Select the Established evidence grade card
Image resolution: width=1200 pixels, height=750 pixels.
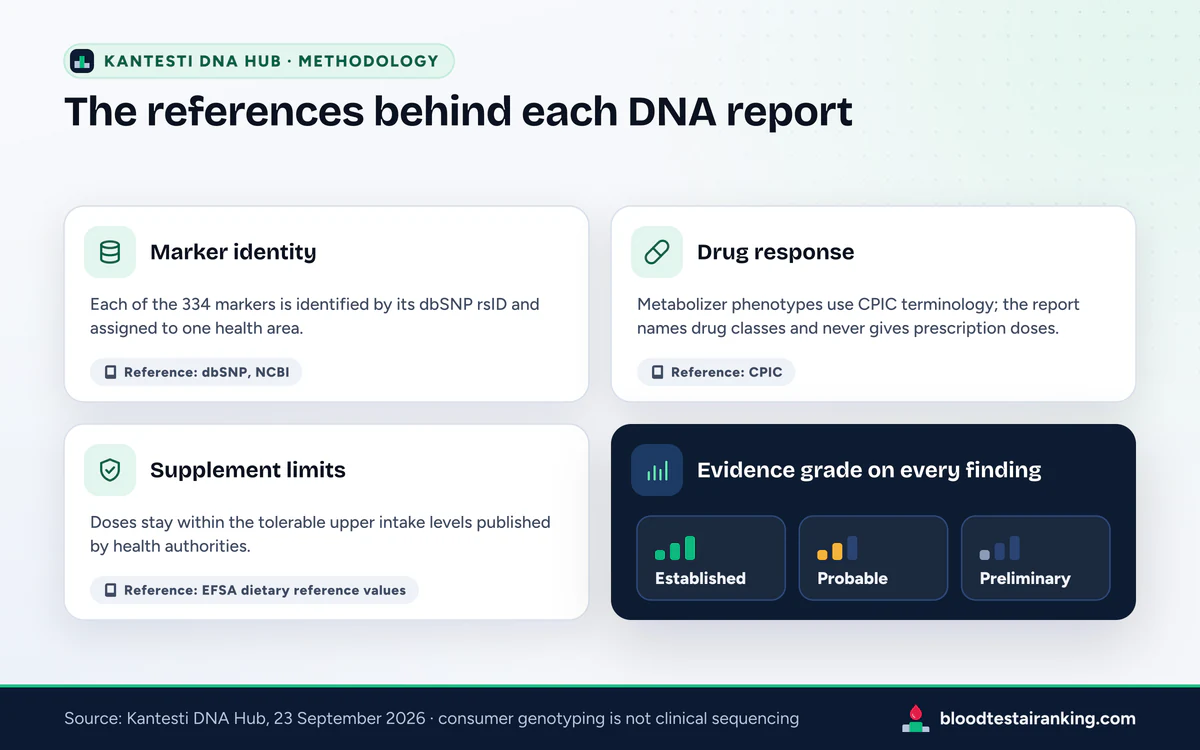711,558
